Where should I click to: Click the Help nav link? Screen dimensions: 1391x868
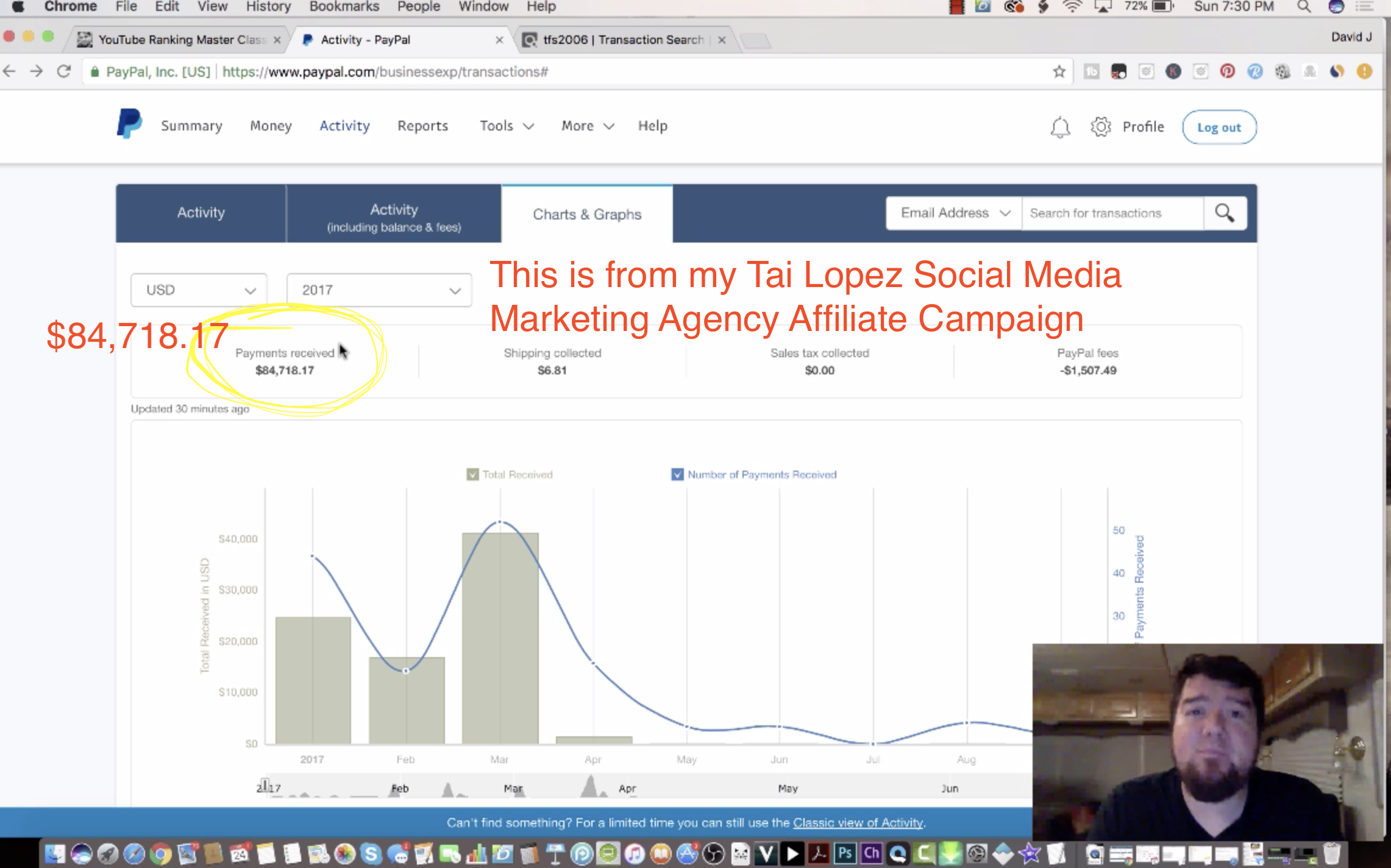pyautogui.click(x=652, y=126)
